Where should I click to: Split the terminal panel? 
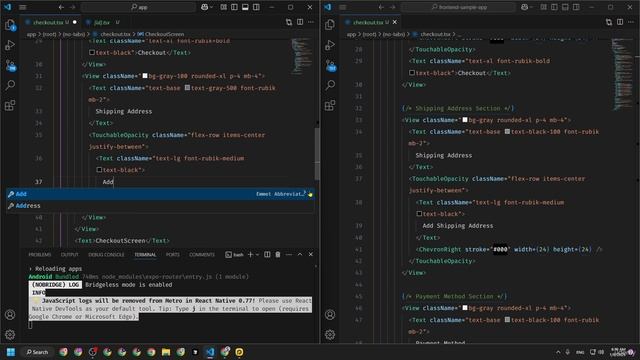coord(267,254)
